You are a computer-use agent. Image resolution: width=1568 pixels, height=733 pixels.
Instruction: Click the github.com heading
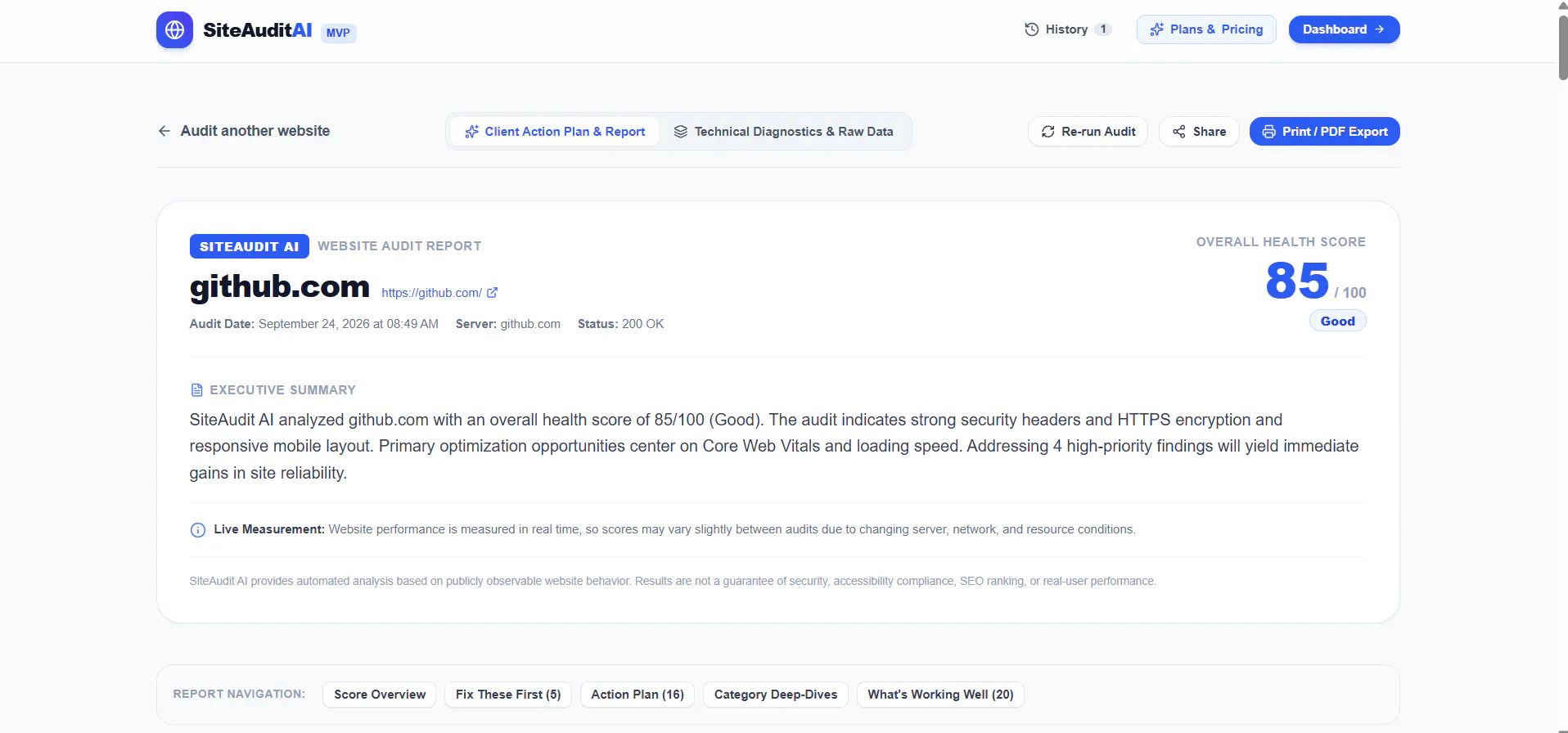(x=280, y=286)
